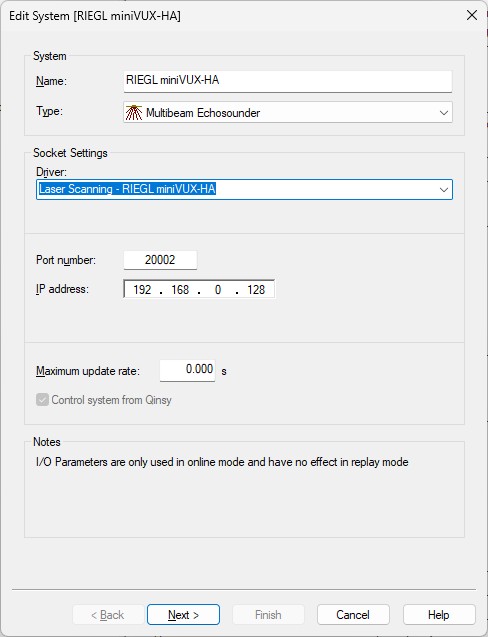Close the Edit System dialog
488x637 pixels.
[x=472, y=15]
